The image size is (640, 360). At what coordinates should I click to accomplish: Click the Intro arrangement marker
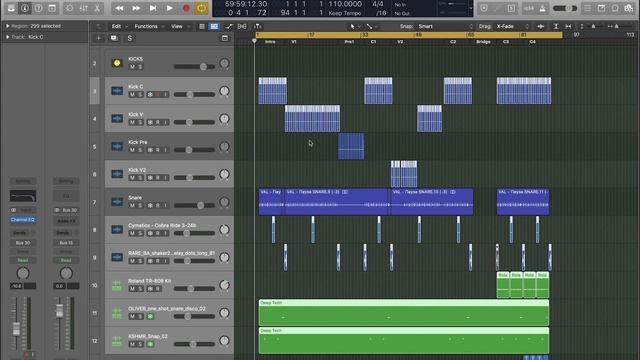pos(270,42)
